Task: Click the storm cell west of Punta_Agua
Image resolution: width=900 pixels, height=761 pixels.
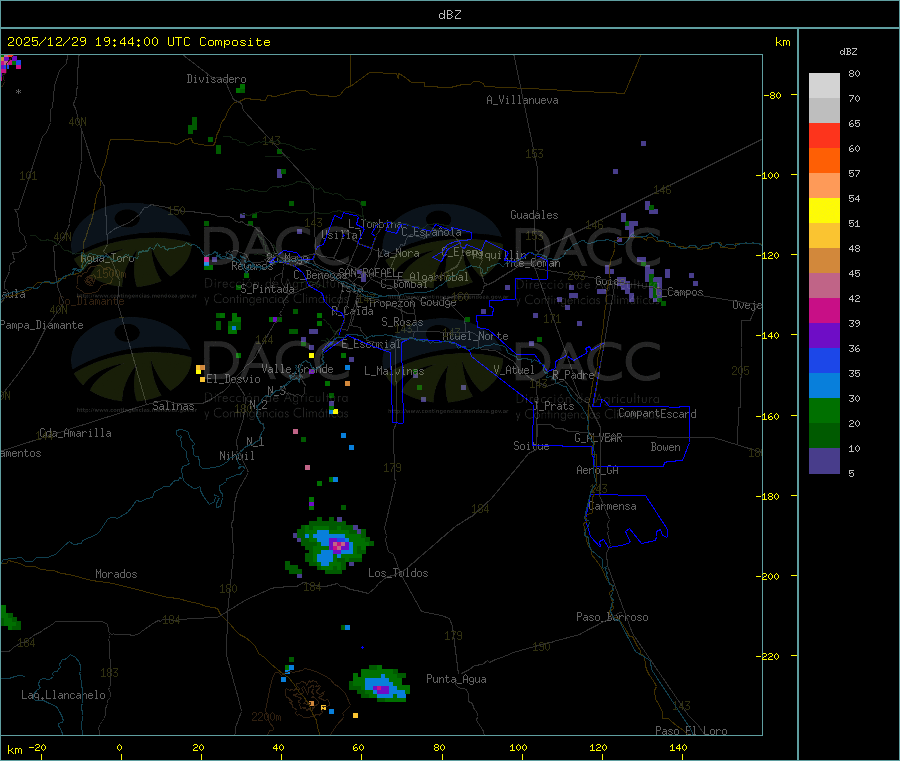Action: 380,684
